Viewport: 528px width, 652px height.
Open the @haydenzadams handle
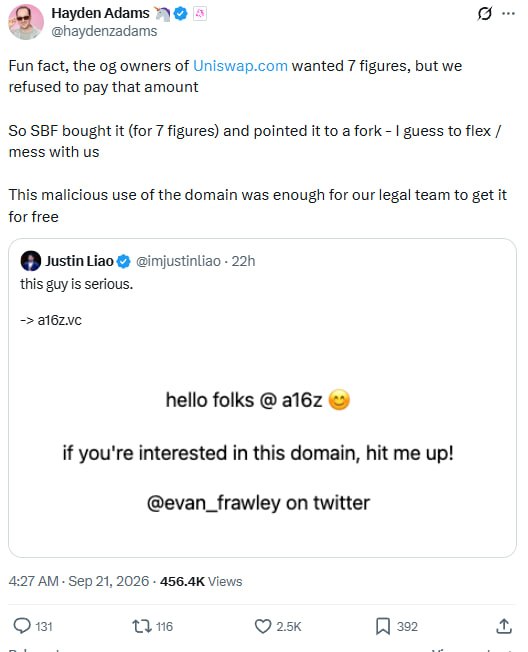pos(104,31)
